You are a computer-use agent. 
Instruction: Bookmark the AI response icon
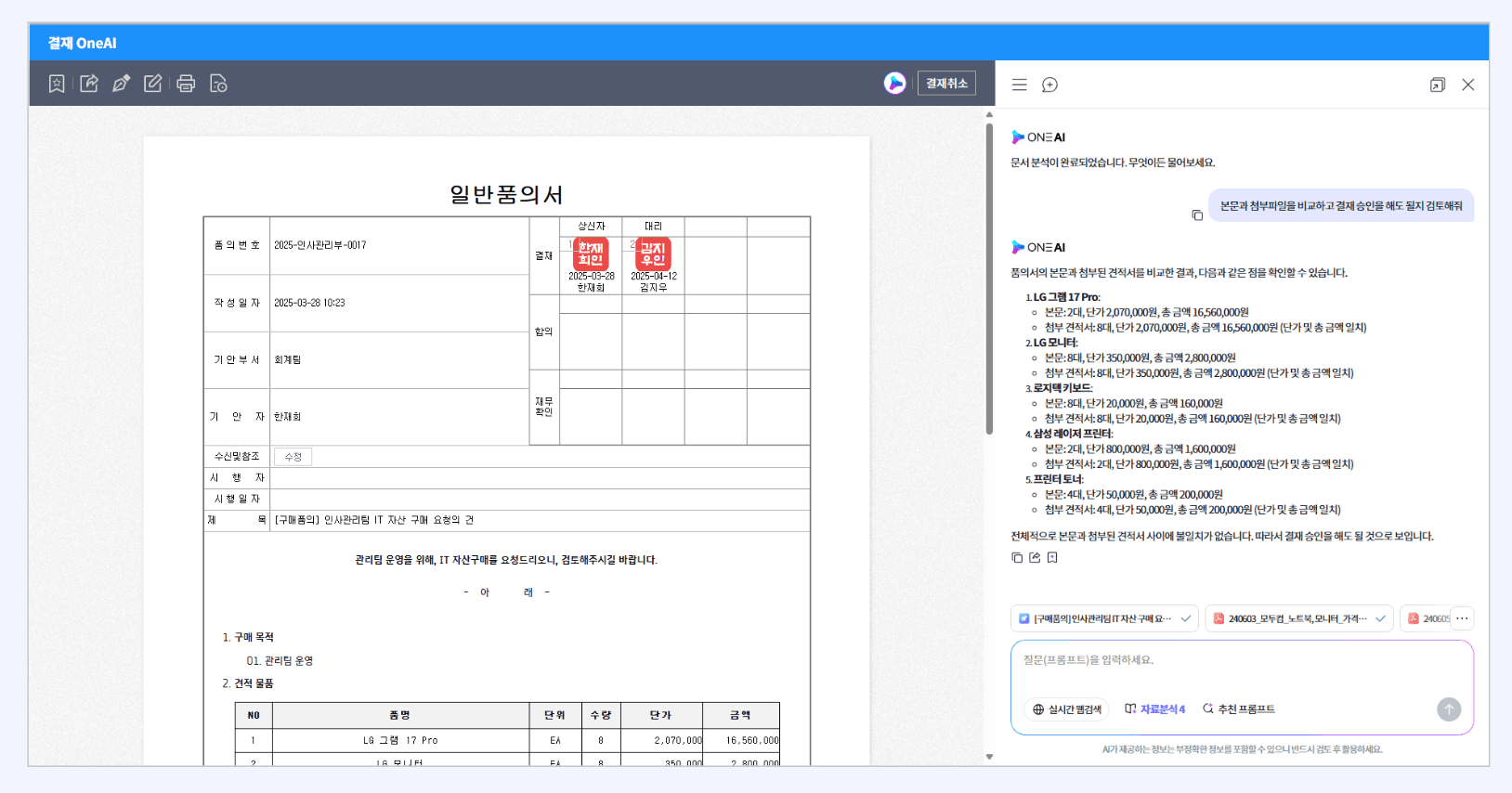(1052, 557)
